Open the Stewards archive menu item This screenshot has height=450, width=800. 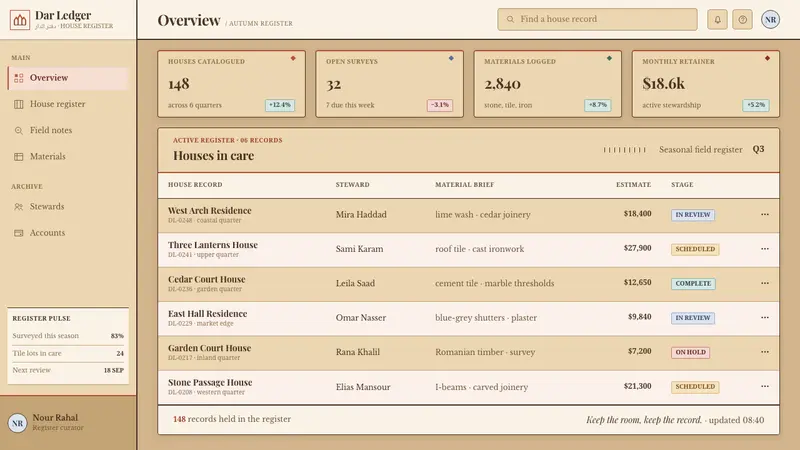(68, 207)
